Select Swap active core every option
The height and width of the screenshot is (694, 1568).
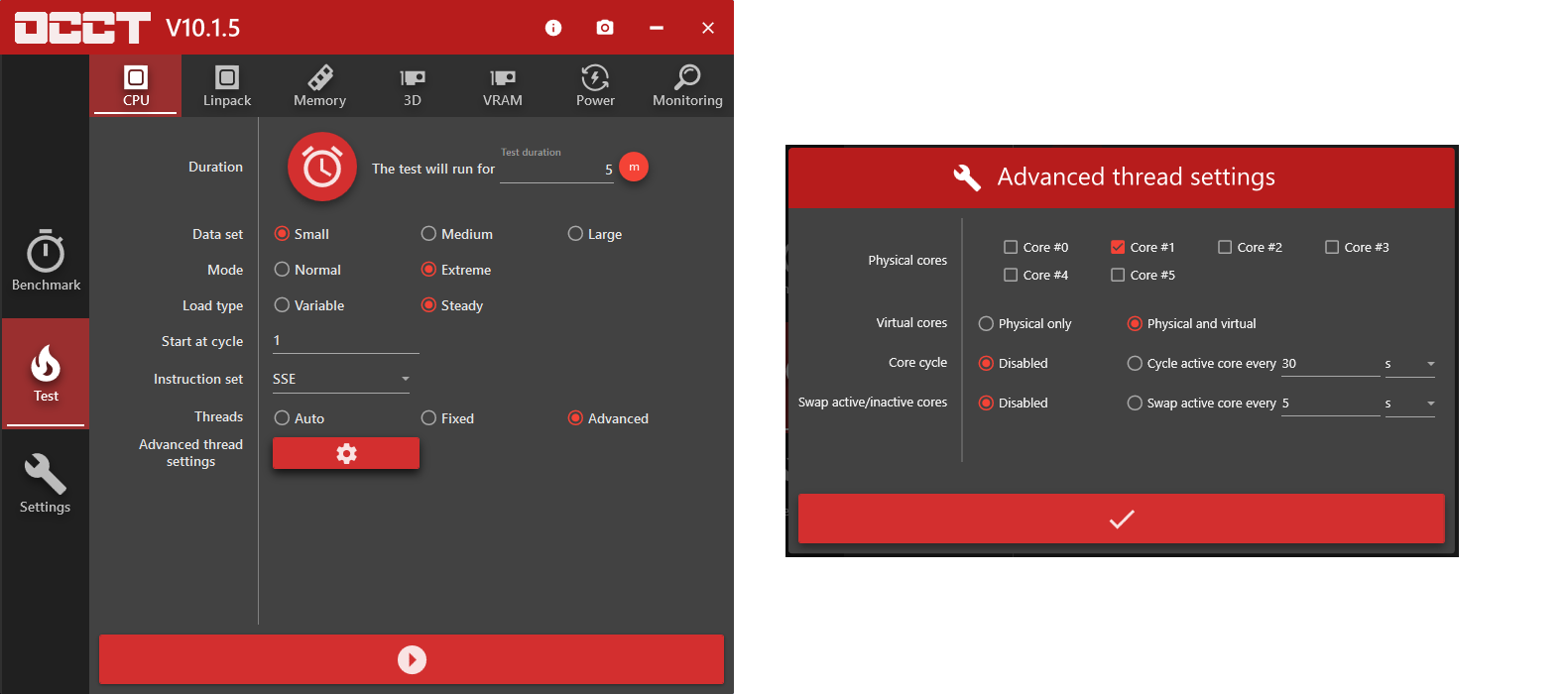pyautogui.click(x=1202, y=403)
